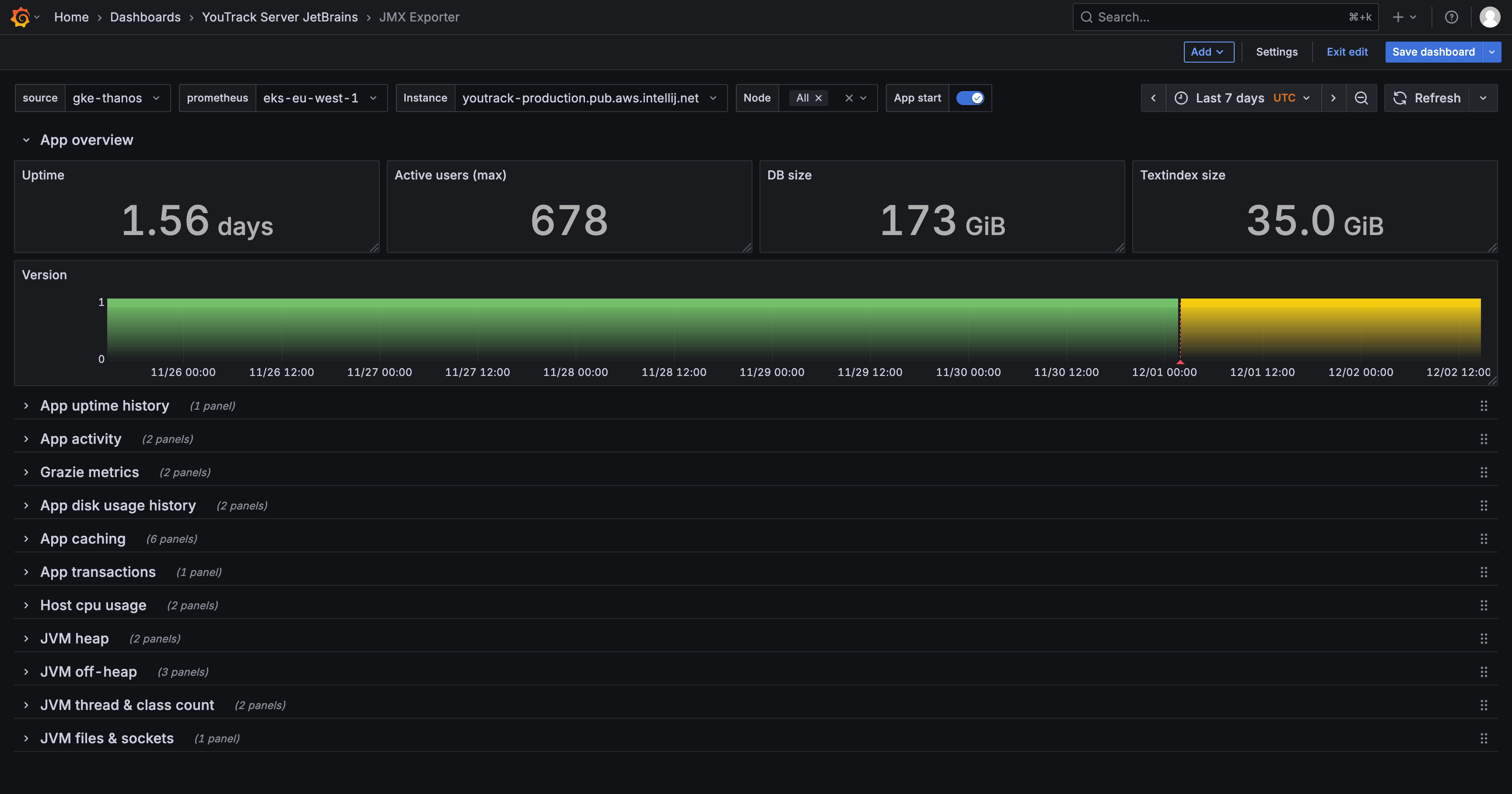Image resolution: width=1512 pixels, height=794 pixels.
Task: Click the resize handle of the DB size panel
Action: point(1120,248)
